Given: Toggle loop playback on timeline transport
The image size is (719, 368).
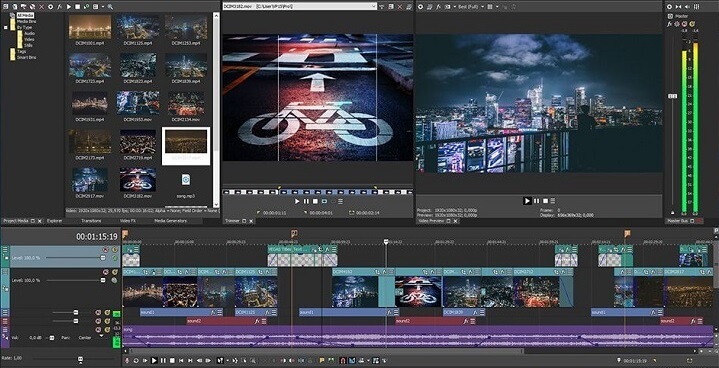Looking at the screenshot, I should pyautogui.click(x=136, y=361).
